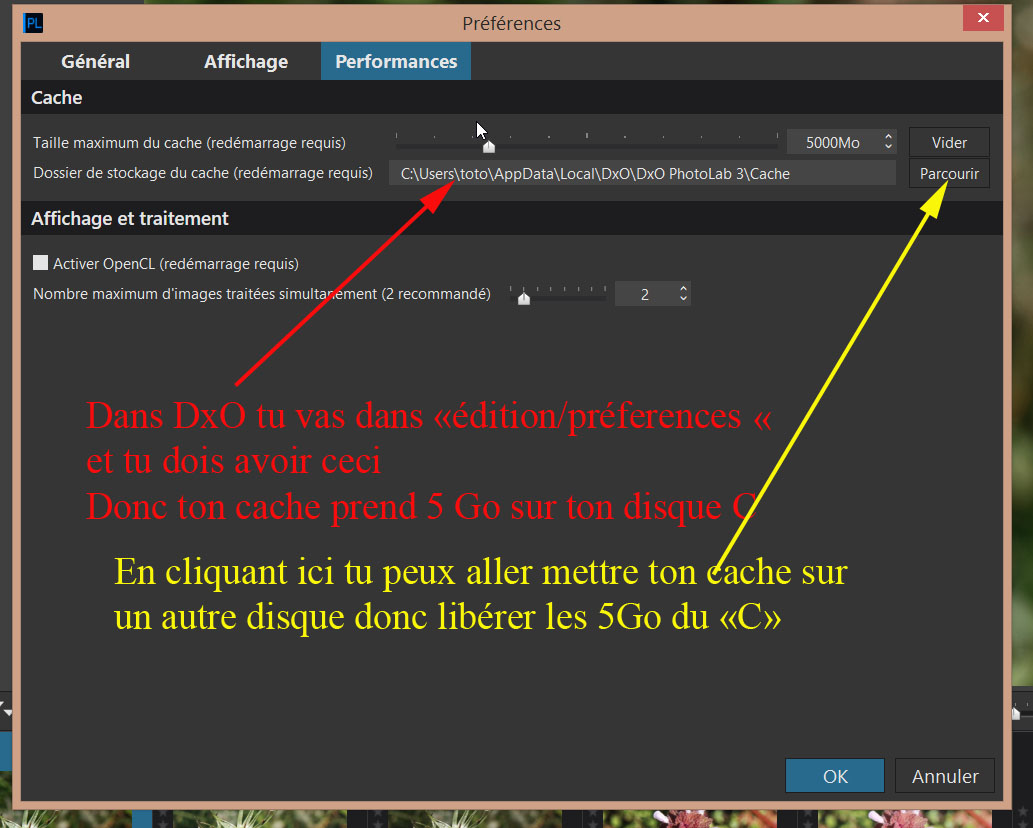
Task: Click the PL application icon in the title bar
Action: [33, 22]
